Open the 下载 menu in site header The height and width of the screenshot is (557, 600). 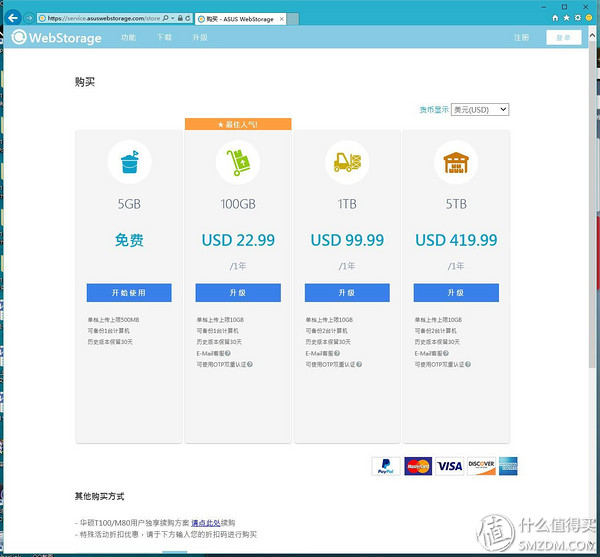(164, 37)
